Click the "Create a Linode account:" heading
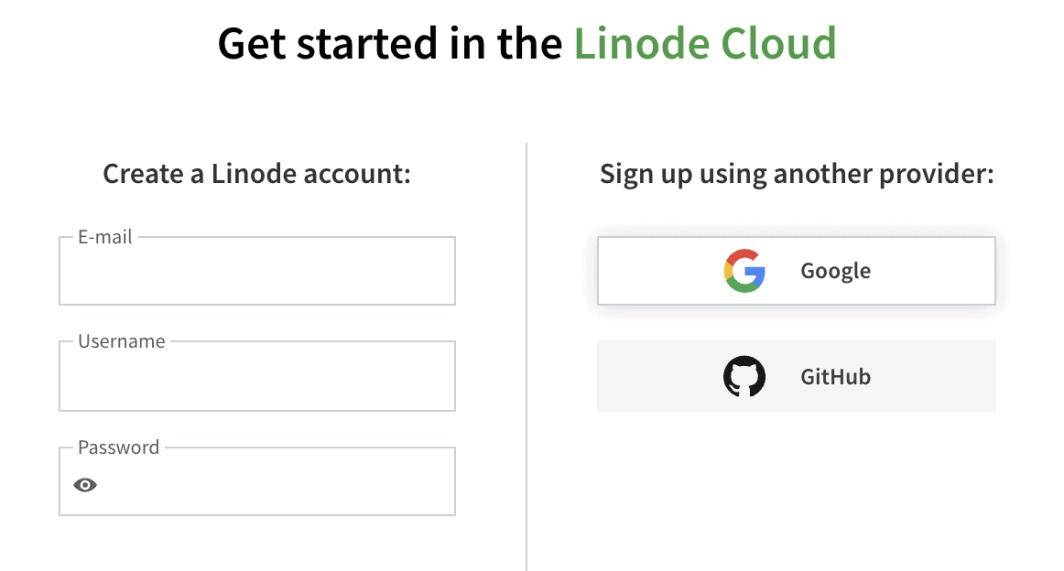 (x=257, y=174)
